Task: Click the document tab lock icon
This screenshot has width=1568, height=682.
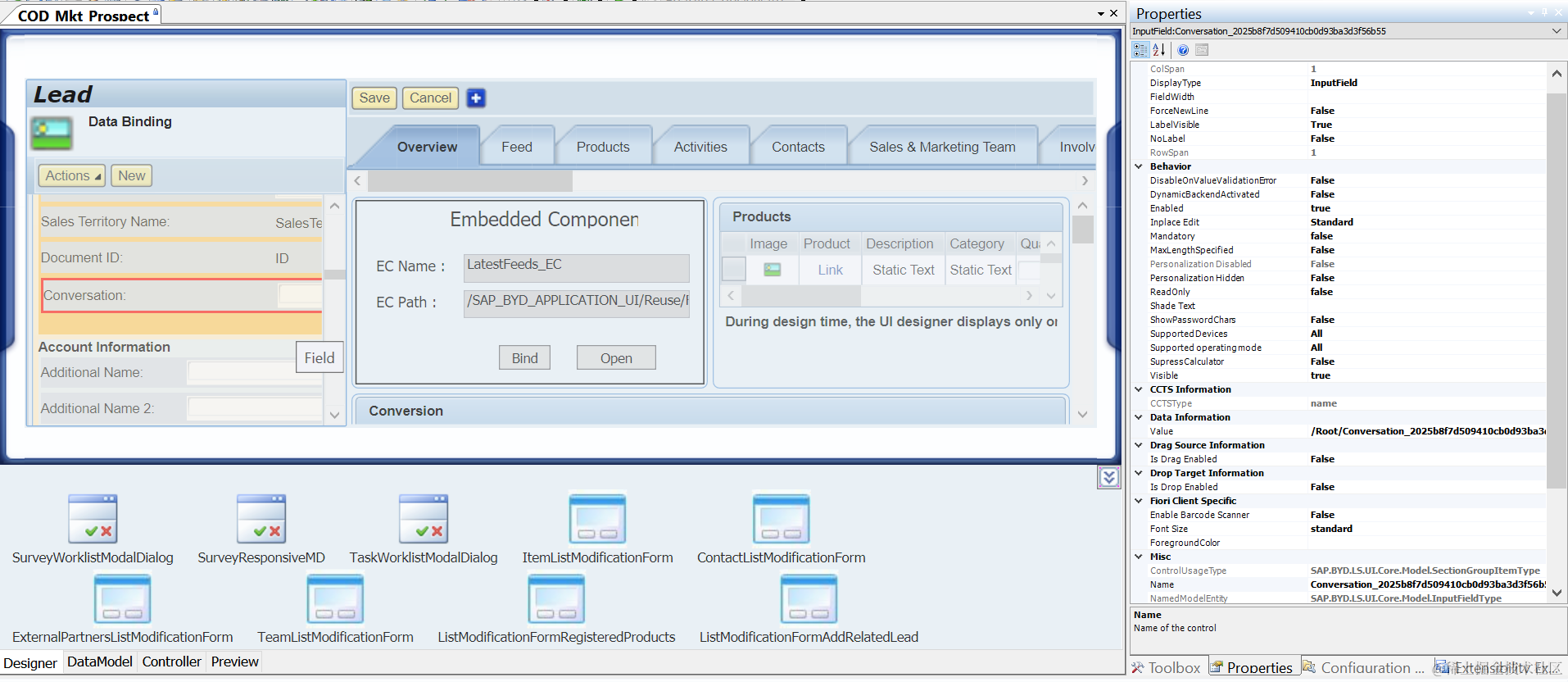Action: click(x=156, y=12)
